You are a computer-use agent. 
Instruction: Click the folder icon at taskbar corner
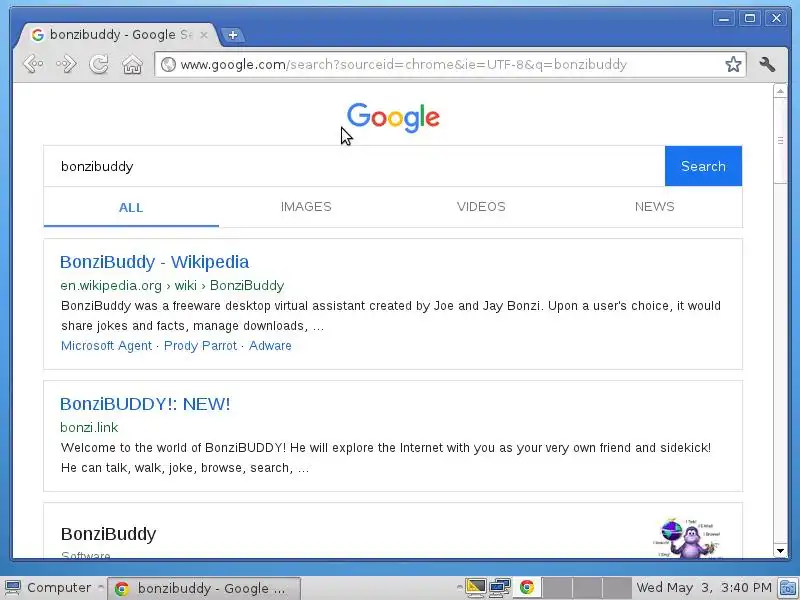click(x=788, y=588)
